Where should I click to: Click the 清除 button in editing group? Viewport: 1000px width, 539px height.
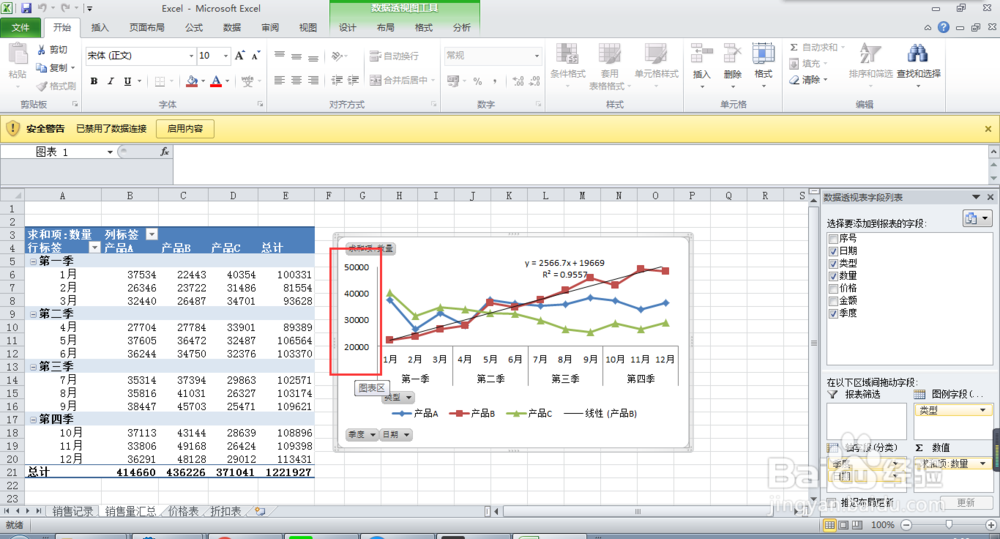point(808,80)
